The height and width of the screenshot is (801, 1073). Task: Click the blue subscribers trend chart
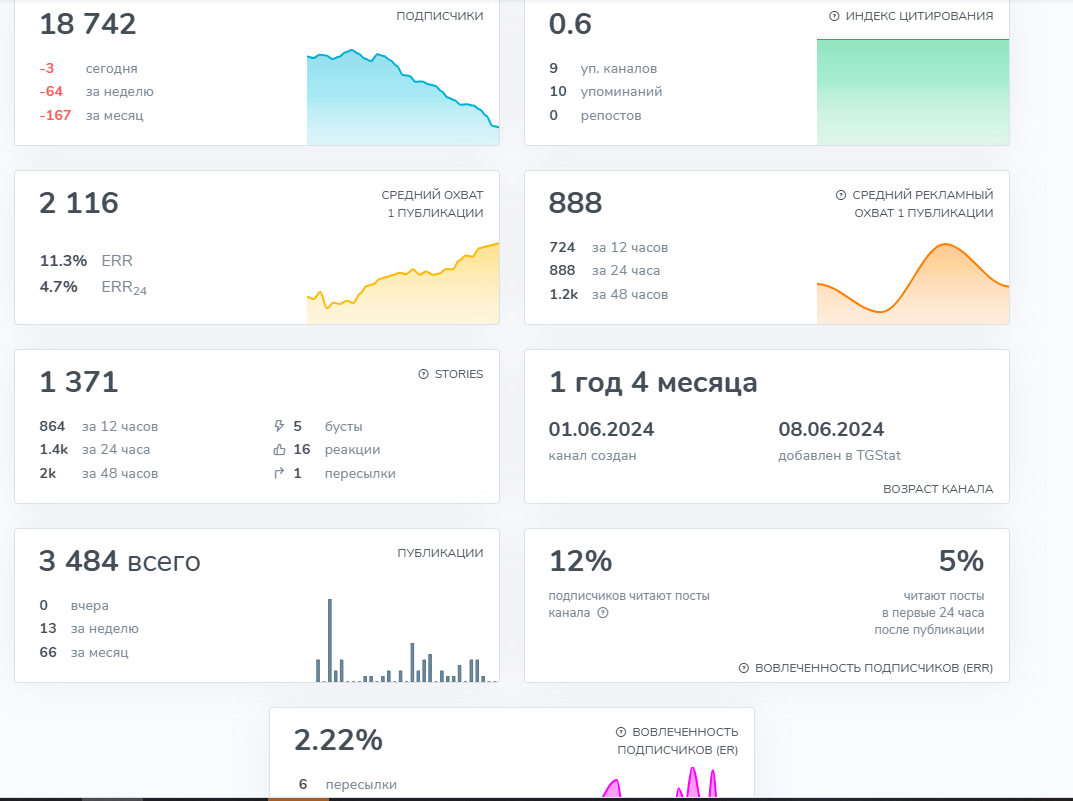pos(402,100)
